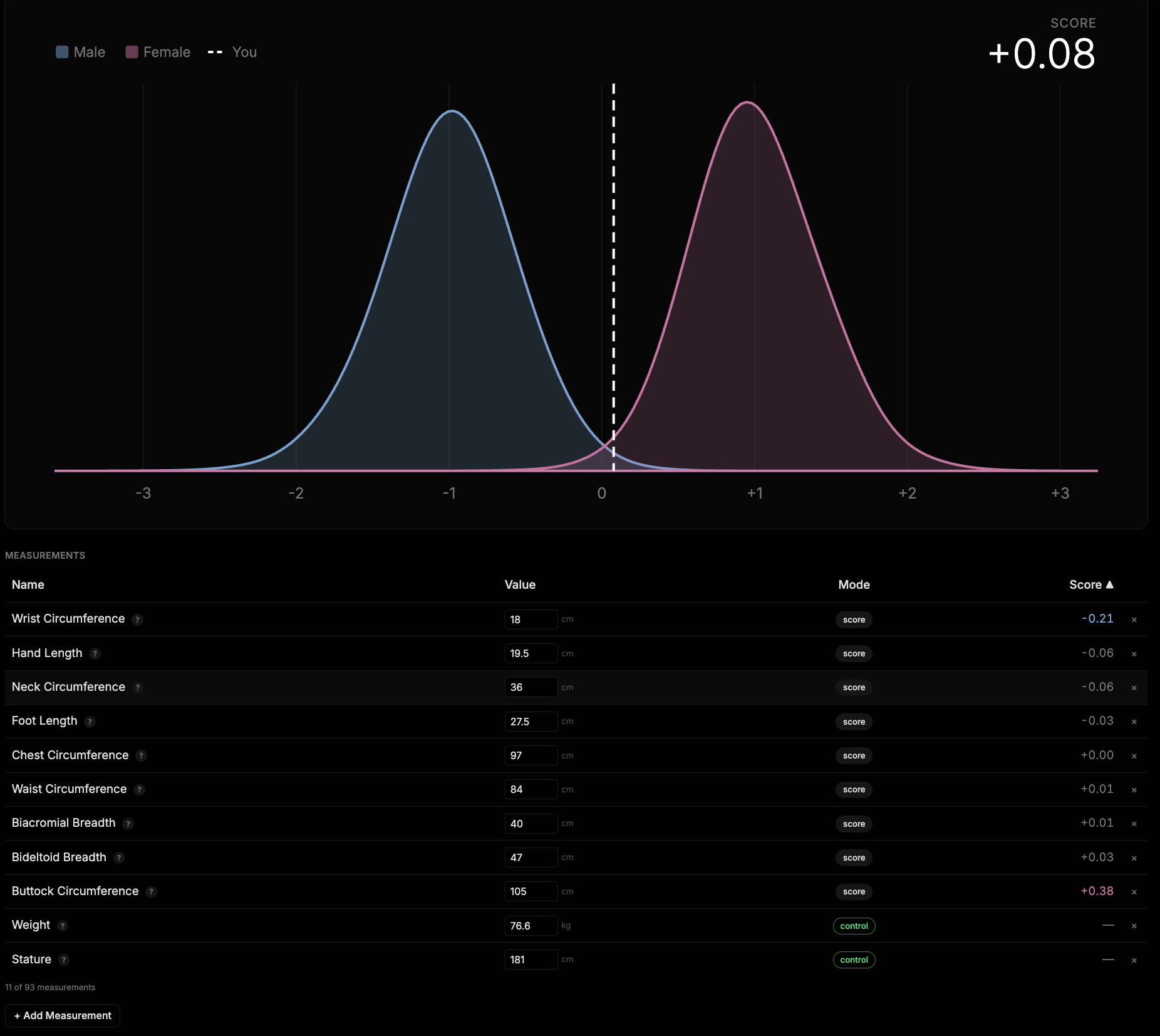Edit the Weight value field
Viewport: 1160px width, 1036px height.
(x=531, y=926)
